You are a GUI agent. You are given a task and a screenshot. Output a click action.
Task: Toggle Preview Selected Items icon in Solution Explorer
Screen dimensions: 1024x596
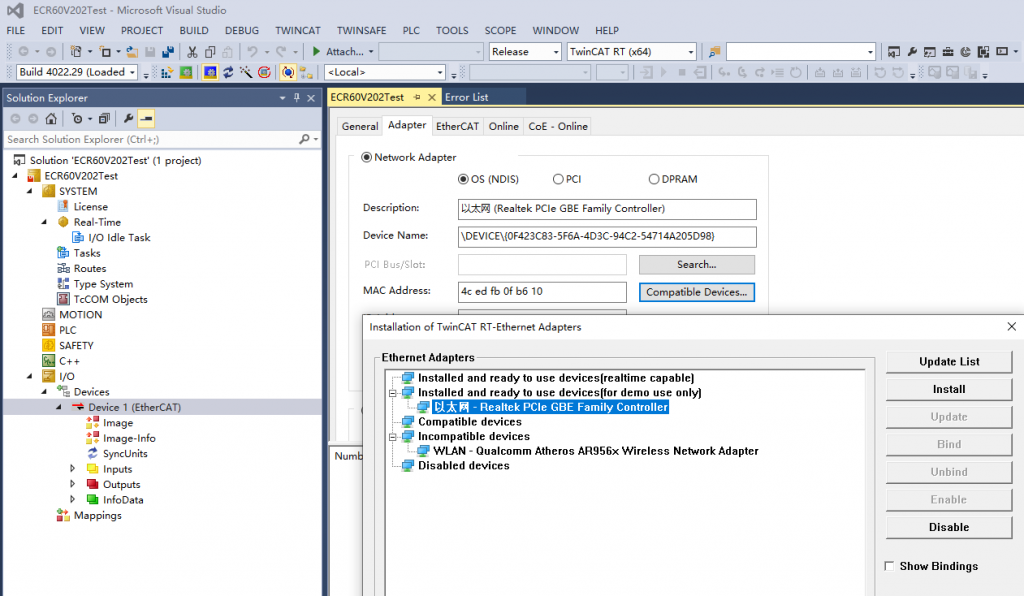tap(146, 119)
